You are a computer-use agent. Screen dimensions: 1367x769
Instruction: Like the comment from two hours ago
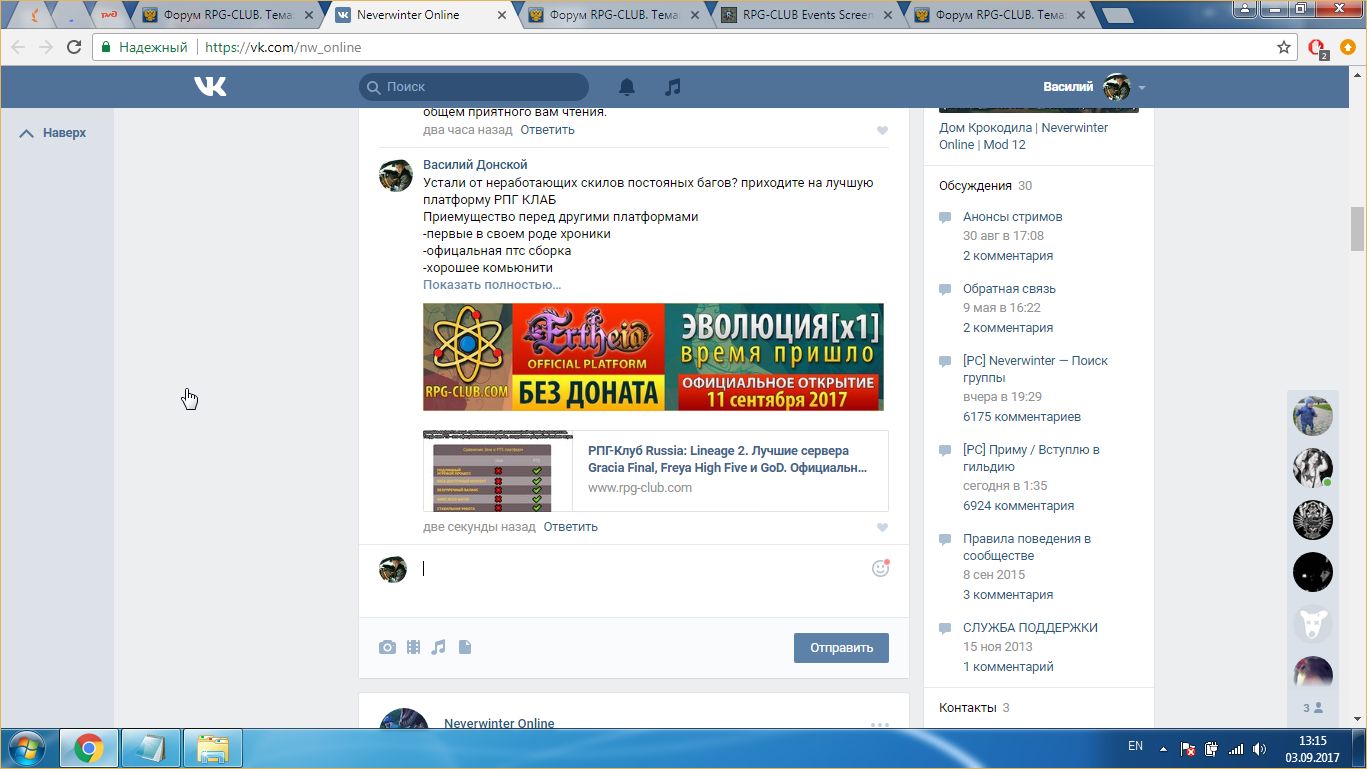882,131
